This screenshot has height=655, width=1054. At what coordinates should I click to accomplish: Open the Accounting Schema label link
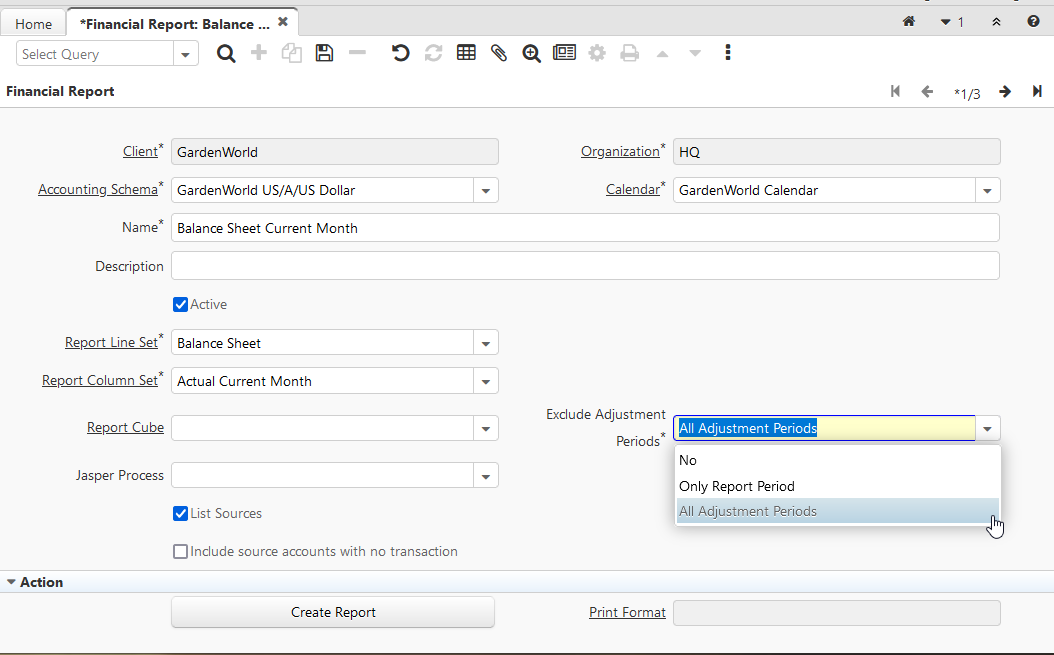(98, 190)
